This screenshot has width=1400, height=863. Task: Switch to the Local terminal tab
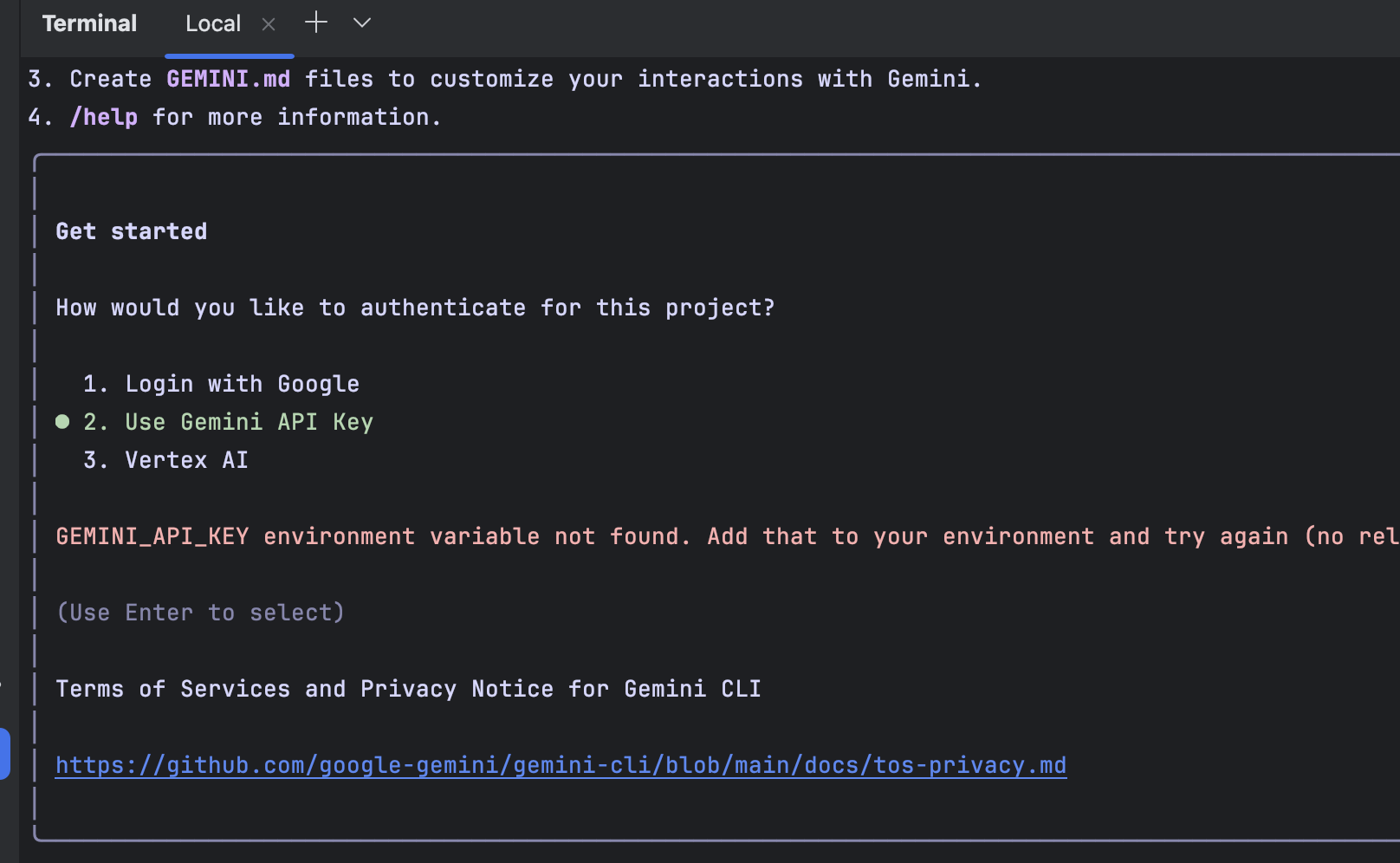click(x=213, y=23)
